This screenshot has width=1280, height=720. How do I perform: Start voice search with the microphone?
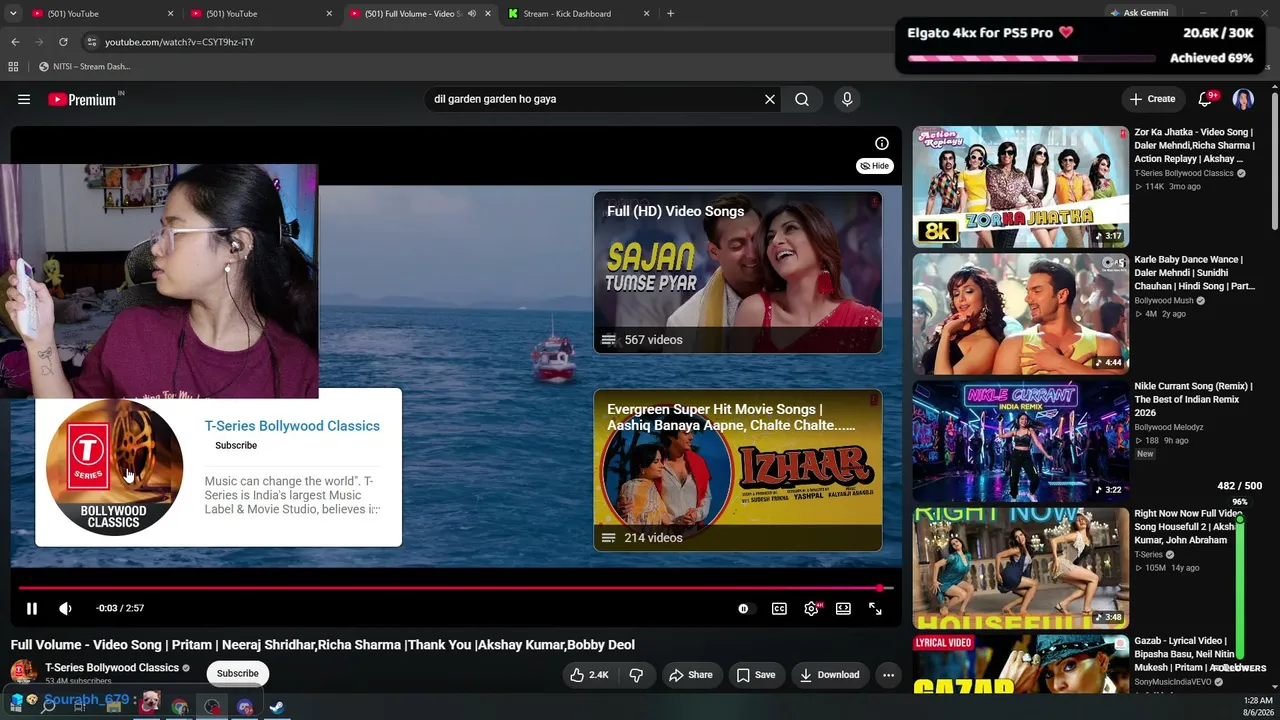point(847,99)
